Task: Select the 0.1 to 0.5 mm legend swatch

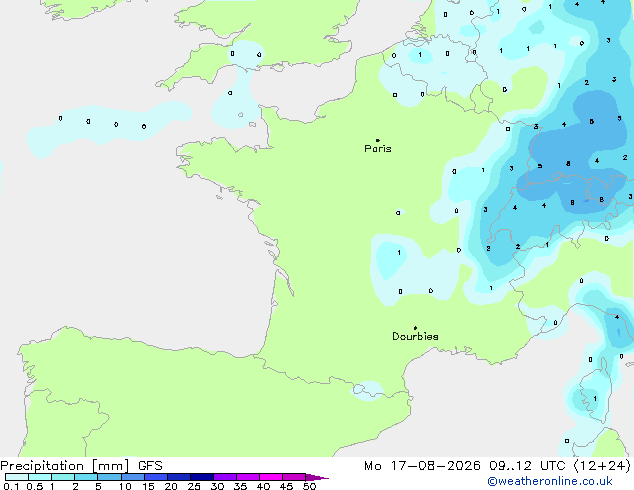Action: tap(17, 477)
